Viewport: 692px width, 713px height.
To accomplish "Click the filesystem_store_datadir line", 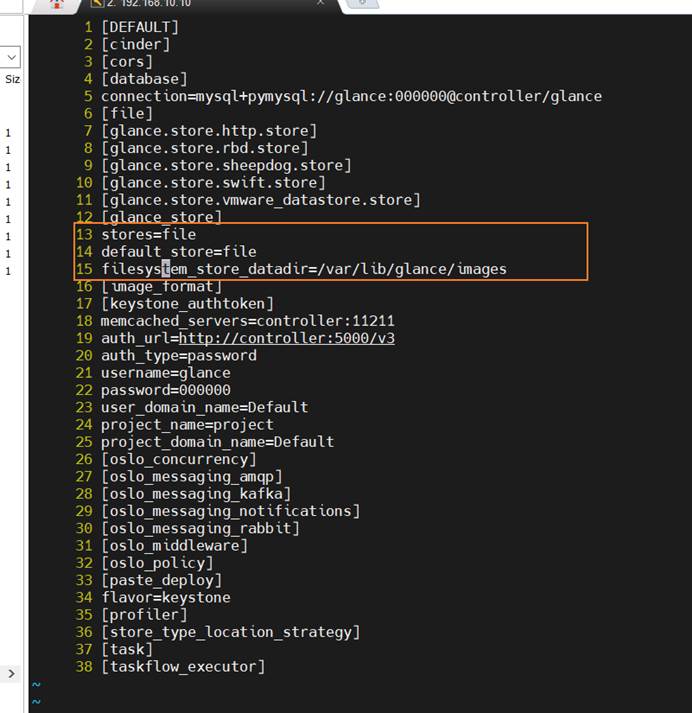I will pyautogui.click(x=304, y=269).
